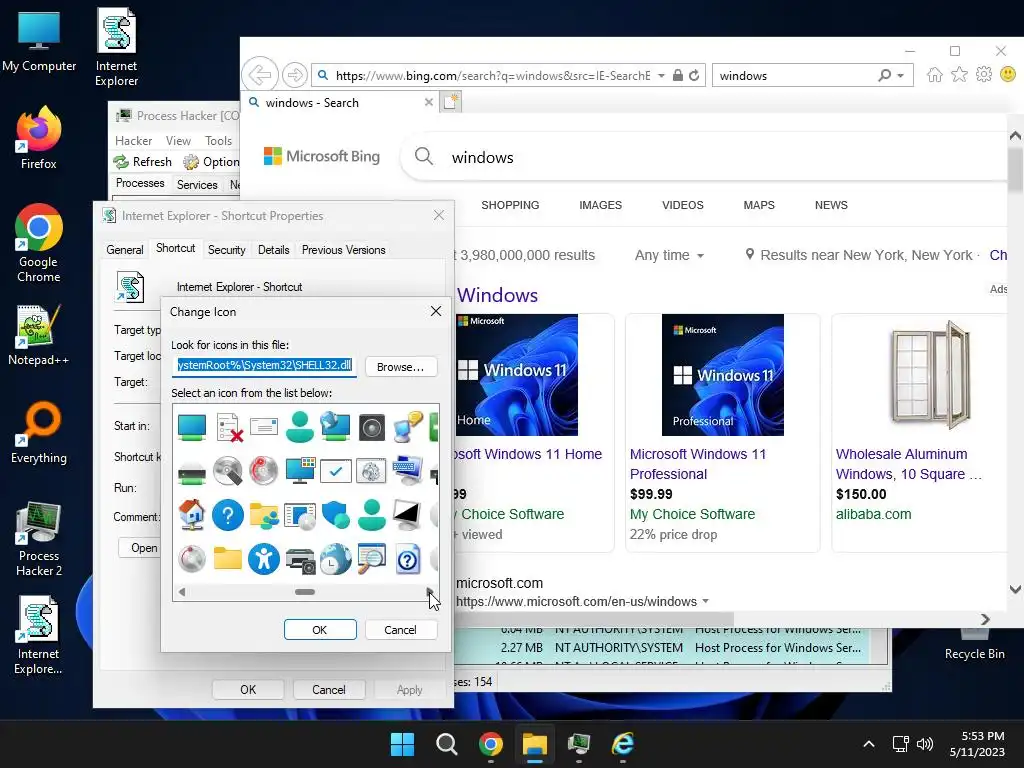This screenshot has height=768, width=1024.
Task: Click icon list scroll-left arrow
Action: (x=182, y=592)
